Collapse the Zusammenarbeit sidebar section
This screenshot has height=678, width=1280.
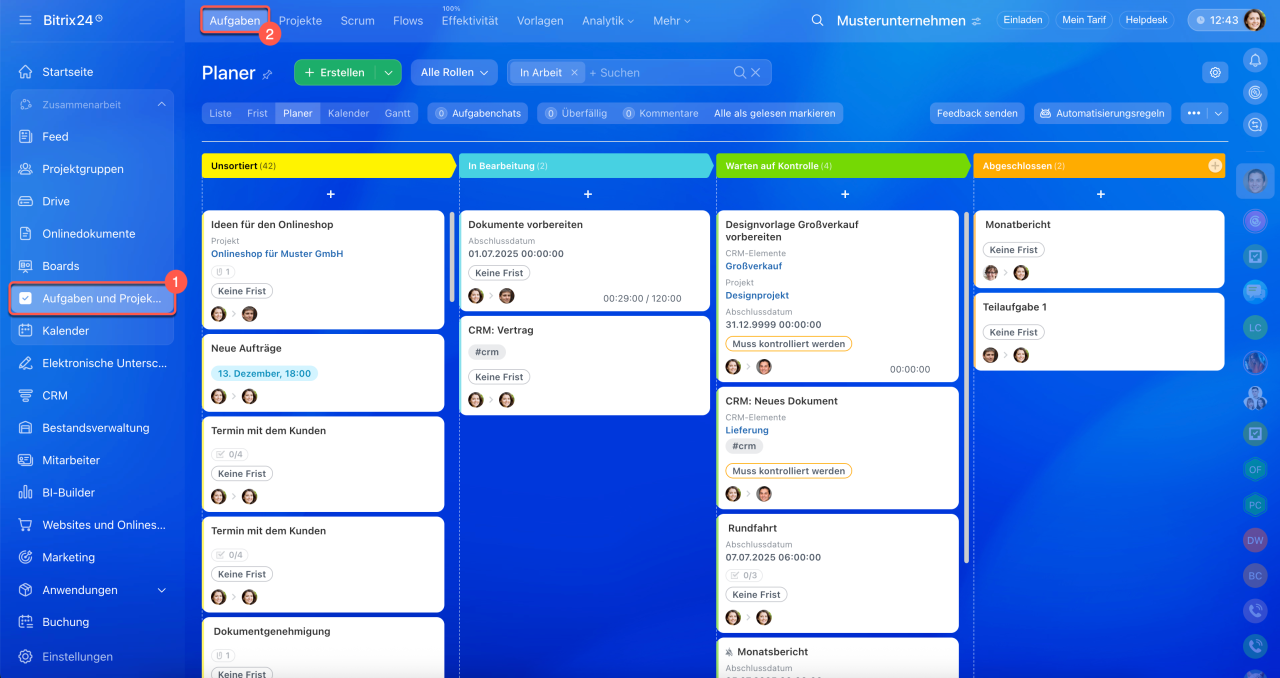point(162,104)
